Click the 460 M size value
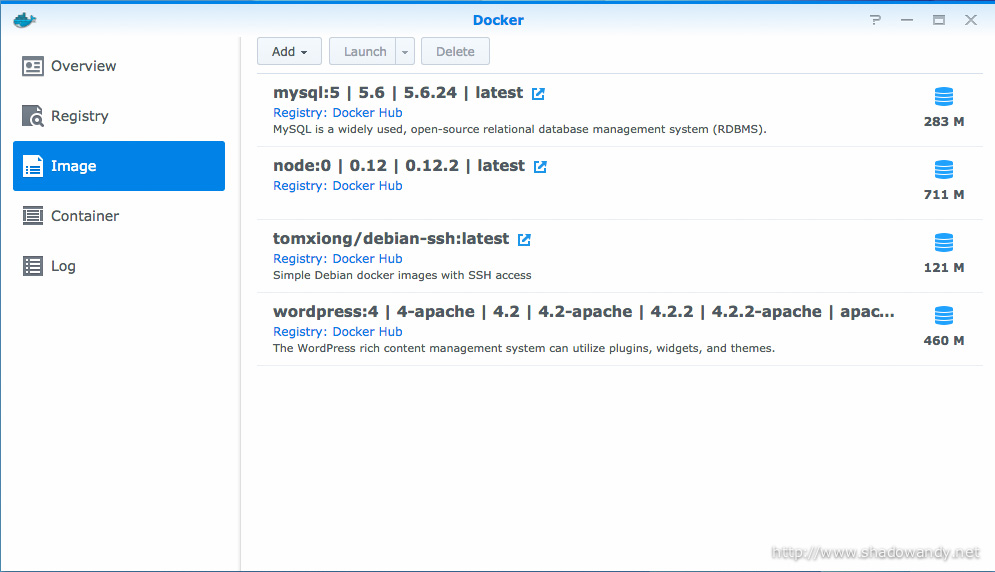This screenshot has height=572, width=995. (944, 341)
